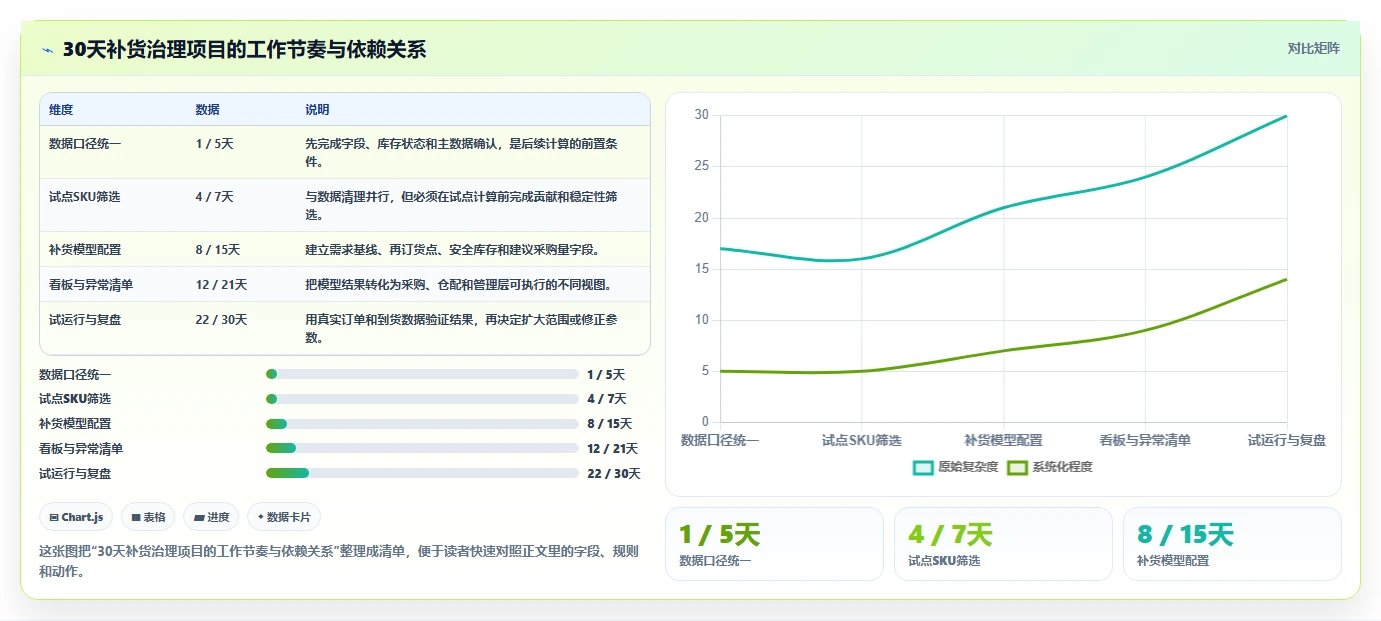The image size is (1381, 621).
Task: Click the 说明 column header
Action: [x=317, y=110]
